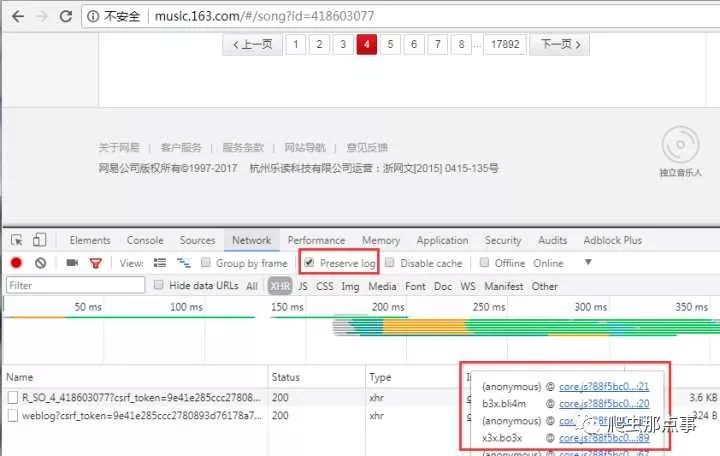Open the 客户服务 footer link
Image resolution: width=720 pixels, height=456 pixels.
(181, 147)
